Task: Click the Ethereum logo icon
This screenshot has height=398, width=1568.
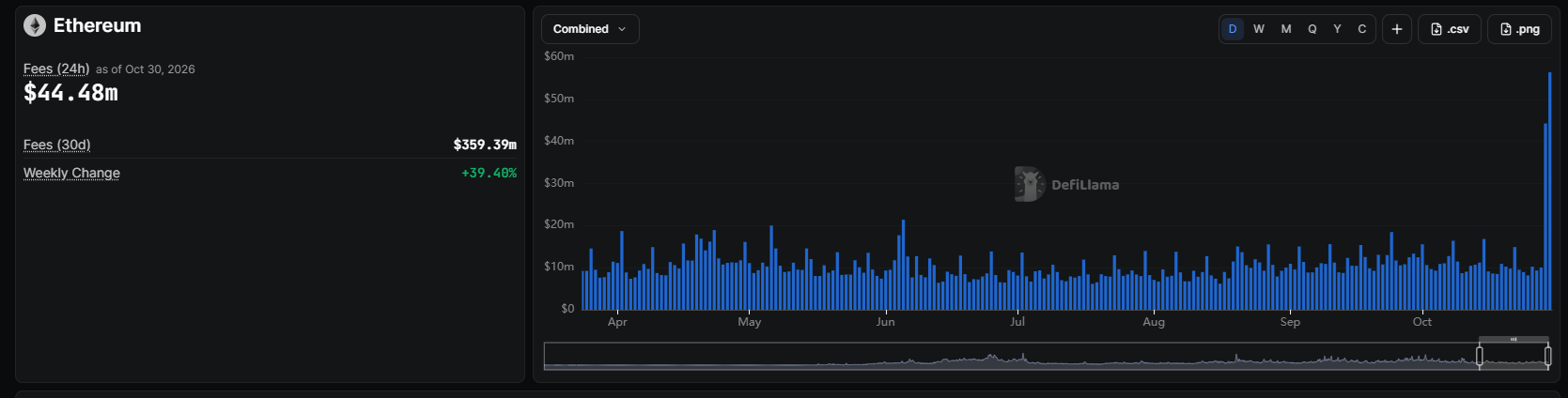Action: [x=35, y=26]
